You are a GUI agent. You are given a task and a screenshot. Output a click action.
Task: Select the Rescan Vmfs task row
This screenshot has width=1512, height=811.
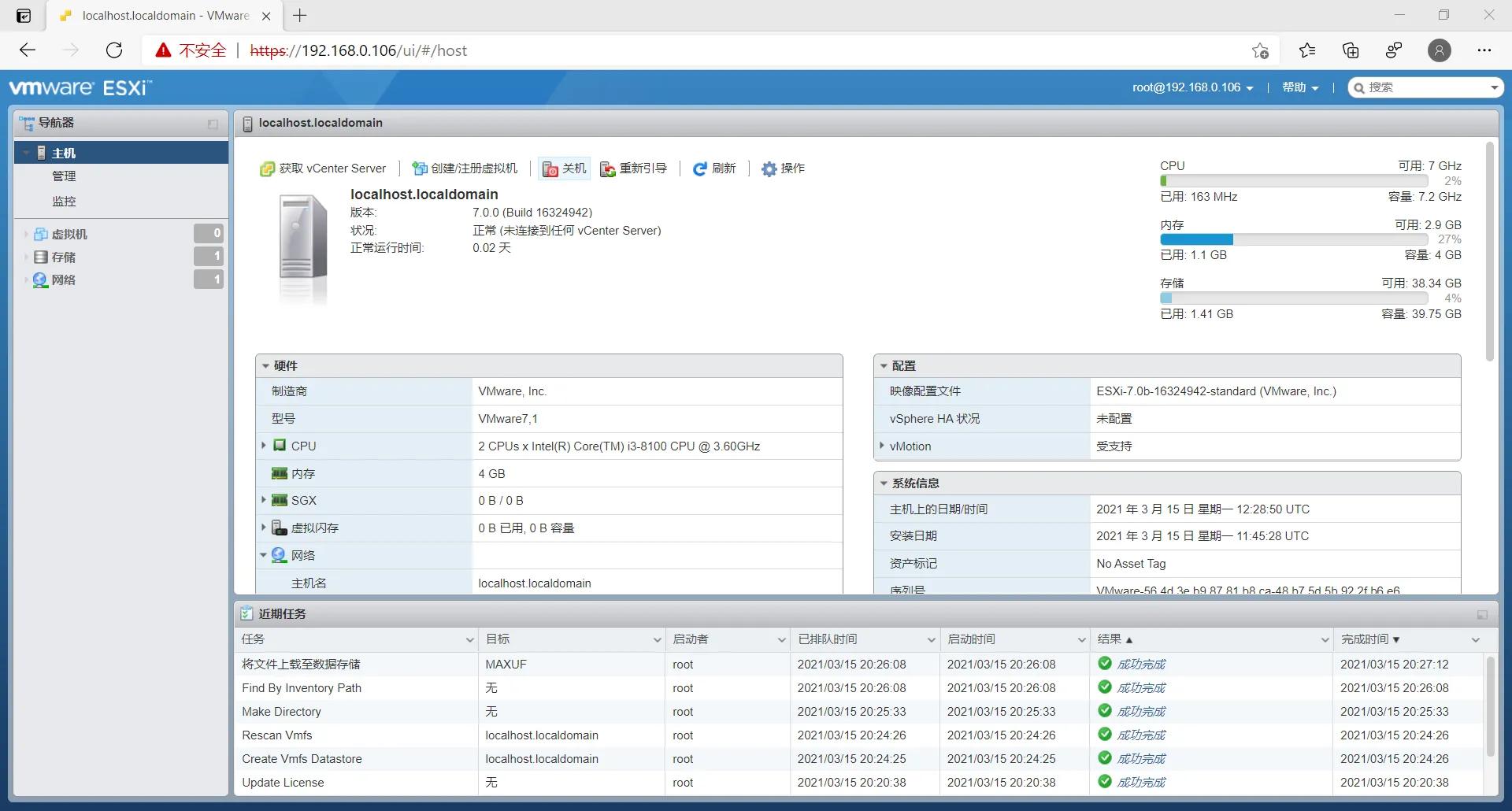pos(859,735)
